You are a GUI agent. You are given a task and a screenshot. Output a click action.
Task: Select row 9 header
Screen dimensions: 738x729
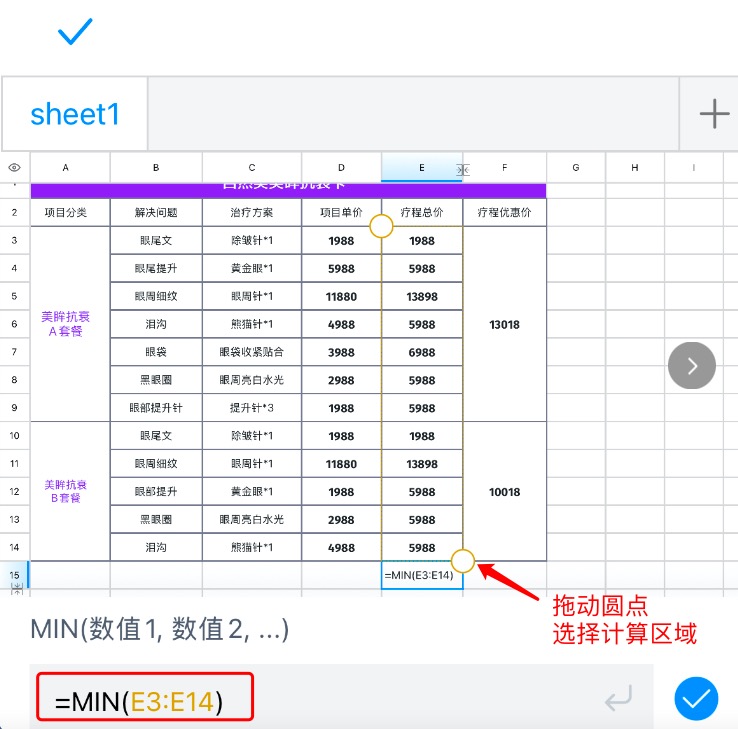tap(15, 408)
